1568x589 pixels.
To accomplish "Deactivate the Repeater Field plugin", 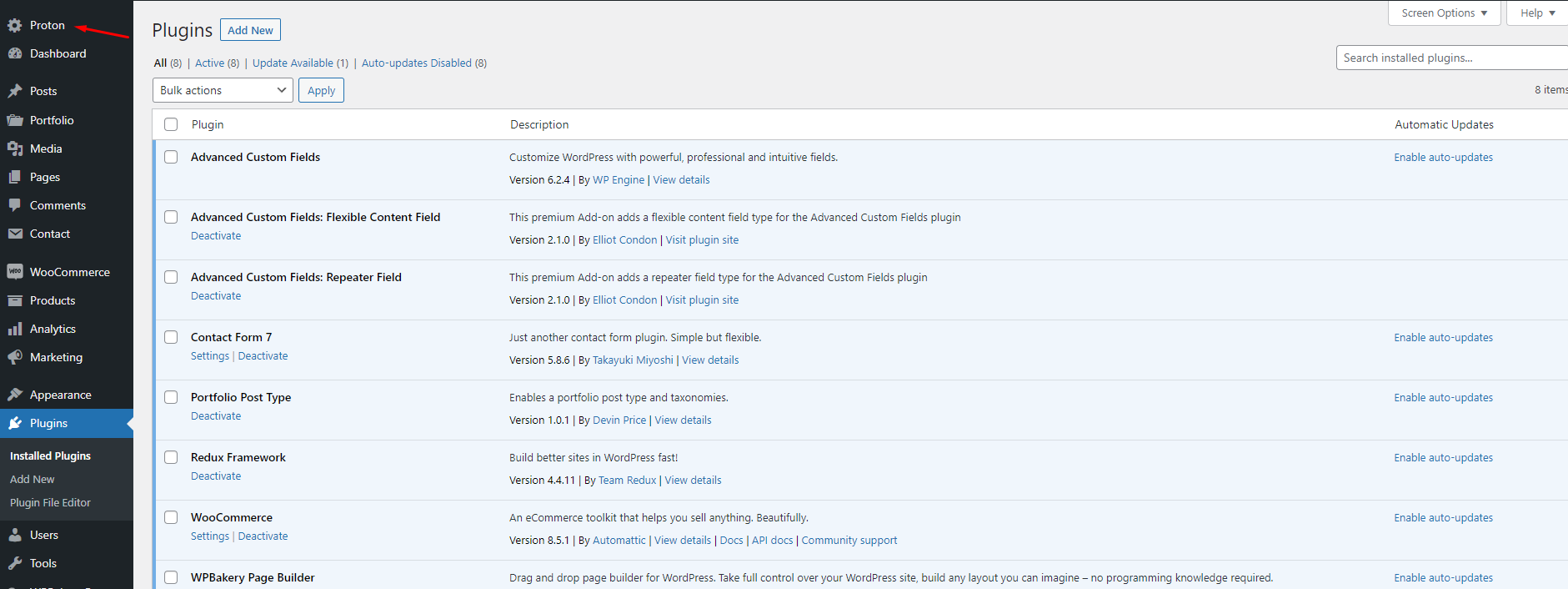I will [216, 296].
